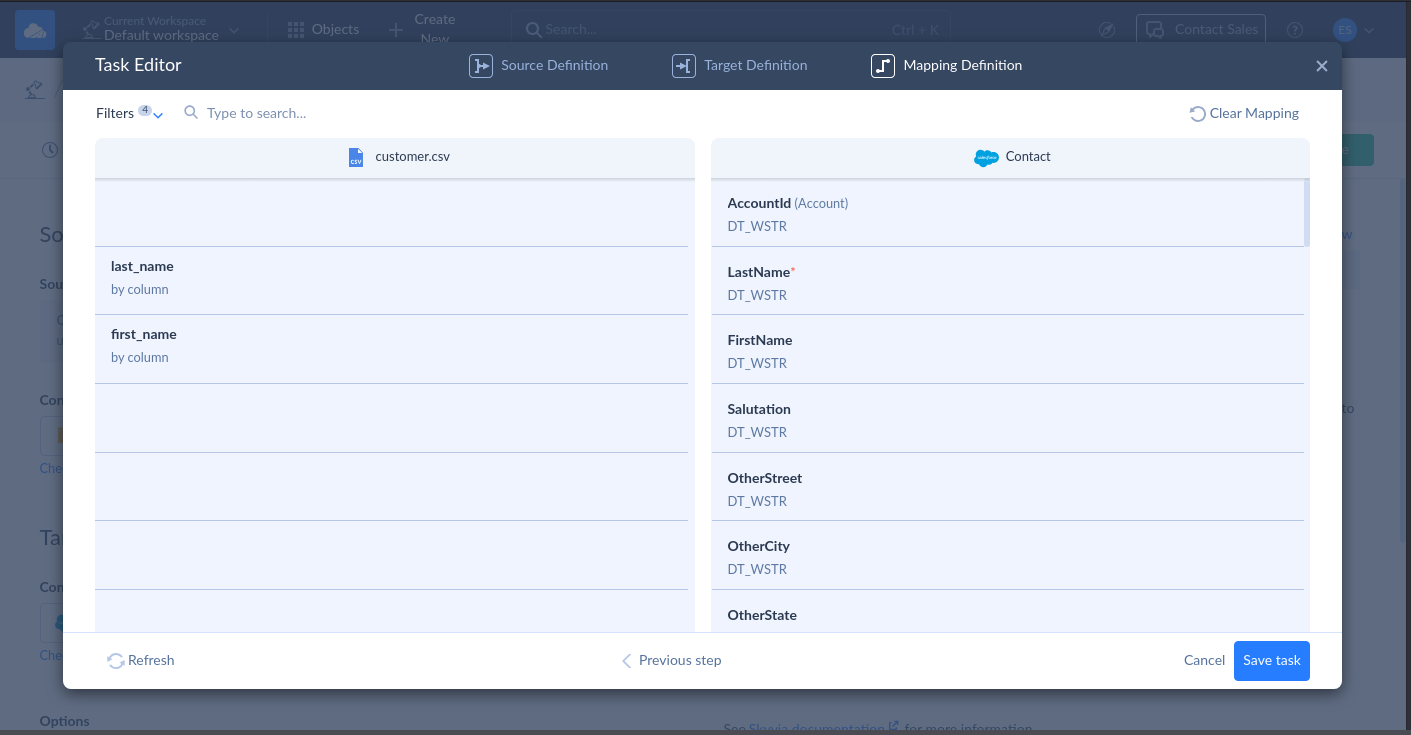Click the customer.csv file icon
The image size is (1411, 735).
click(357, 157)
